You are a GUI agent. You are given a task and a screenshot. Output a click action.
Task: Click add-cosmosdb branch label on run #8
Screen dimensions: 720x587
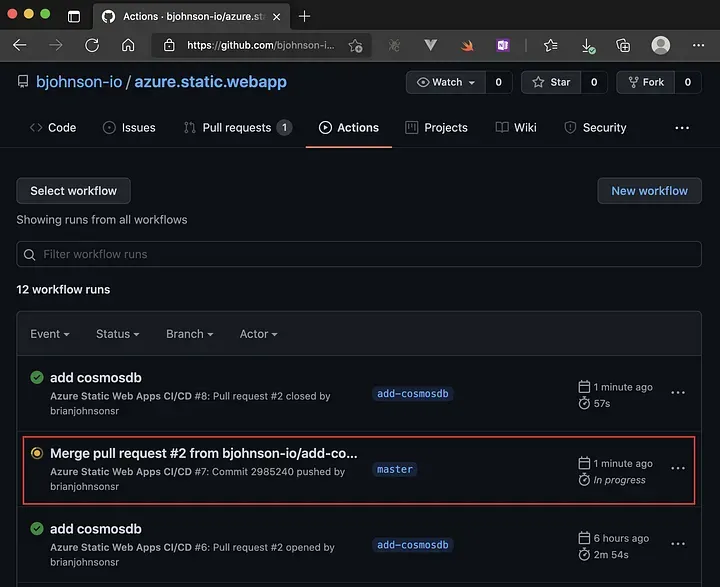coord(412,394)
